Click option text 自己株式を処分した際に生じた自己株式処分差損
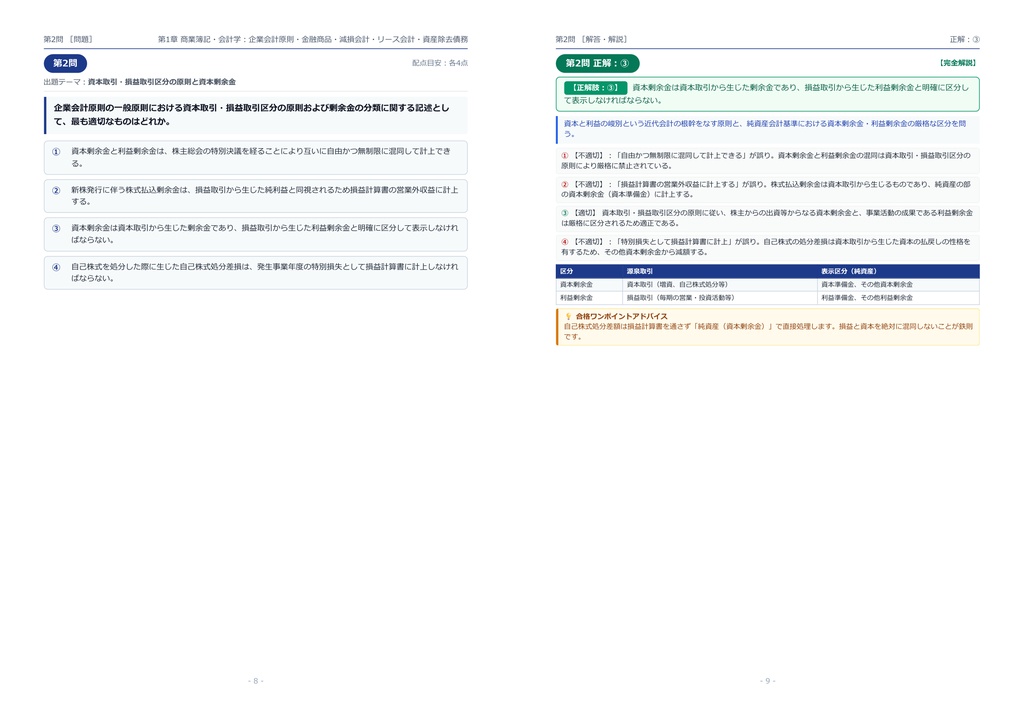The width and height of the screenshot is (1024, 724). (x=264, y=272)
